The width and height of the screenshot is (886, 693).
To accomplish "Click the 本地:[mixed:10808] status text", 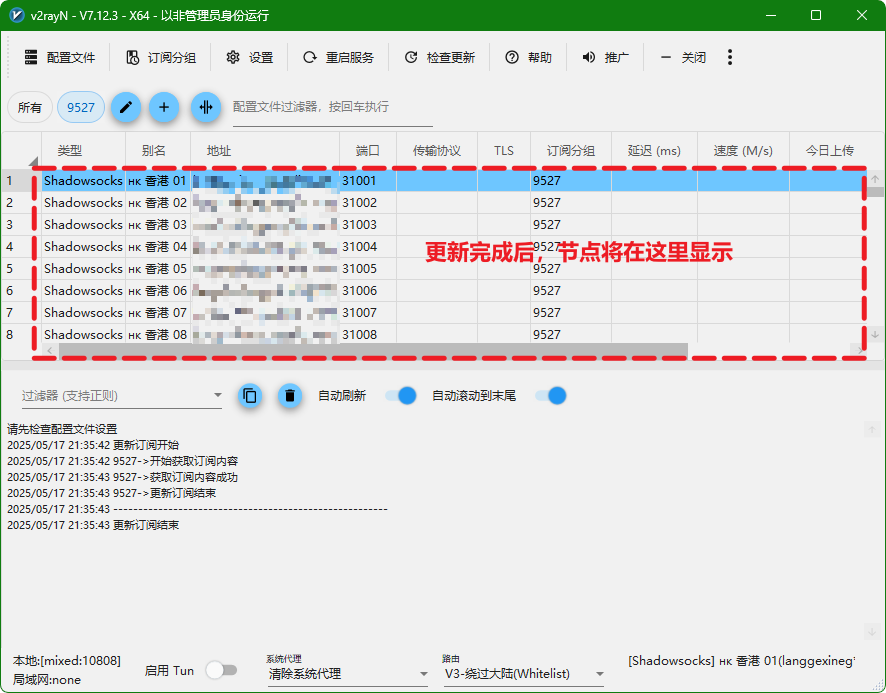I will [67, 660].
